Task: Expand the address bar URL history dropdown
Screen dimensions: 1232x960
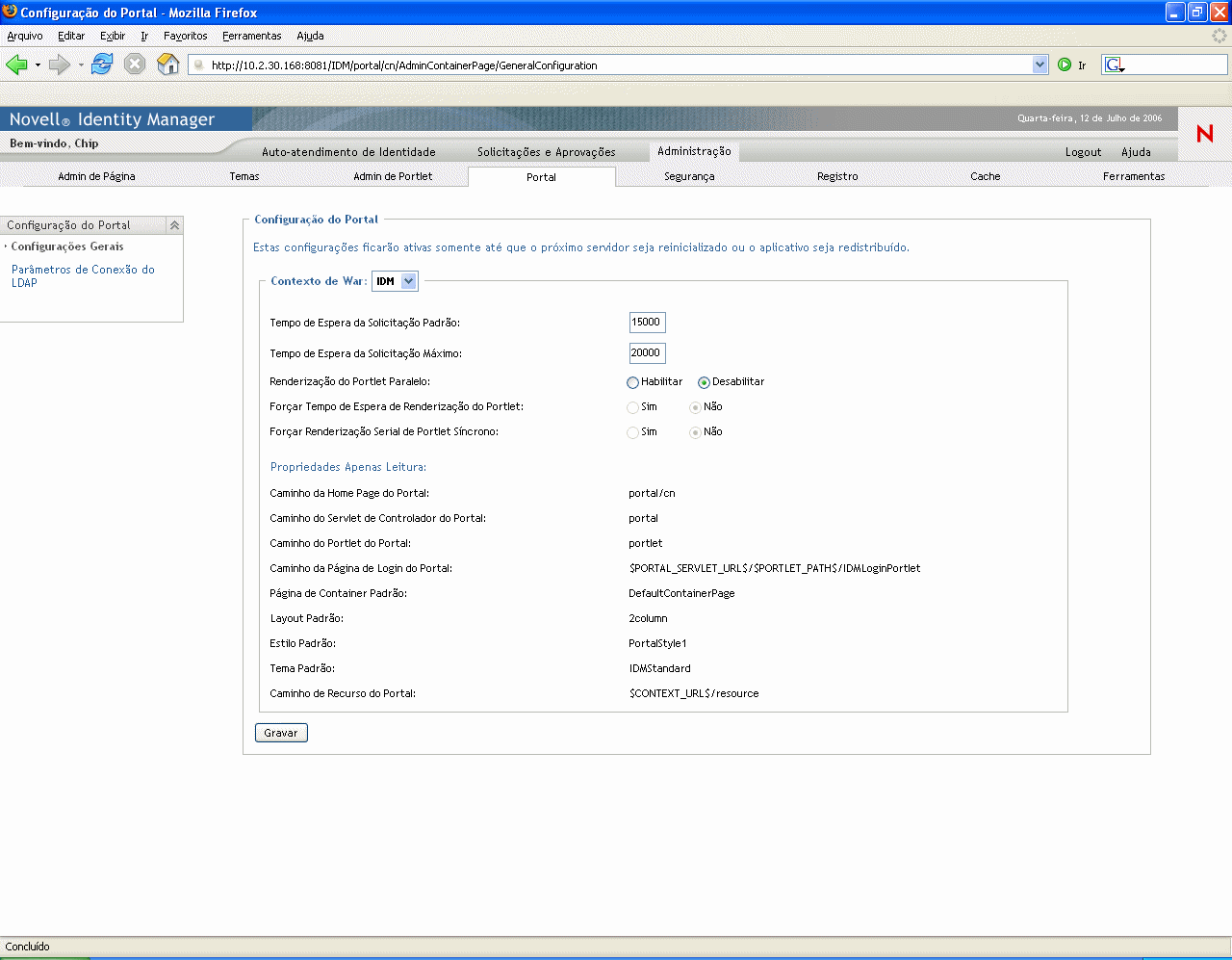Action: 1039,65
